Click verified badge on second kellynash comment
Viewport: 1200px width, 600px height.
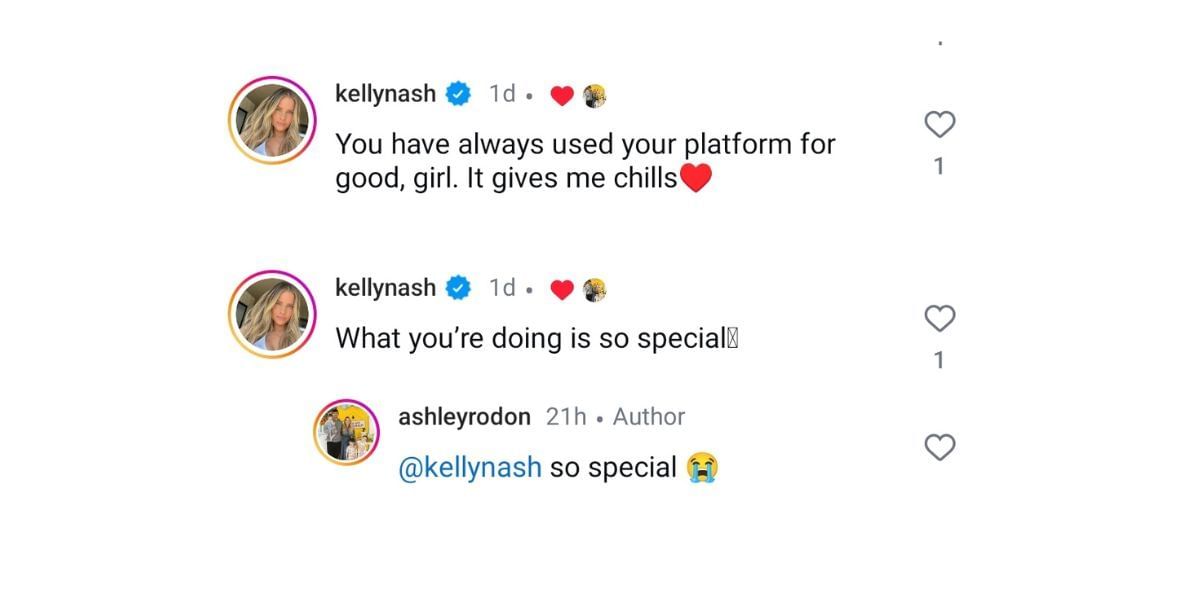(x=458, y=288)
